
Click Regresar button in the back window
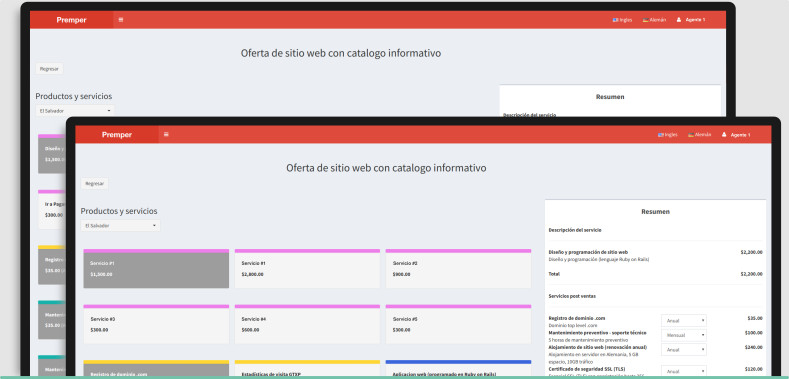tap(49, 68)
